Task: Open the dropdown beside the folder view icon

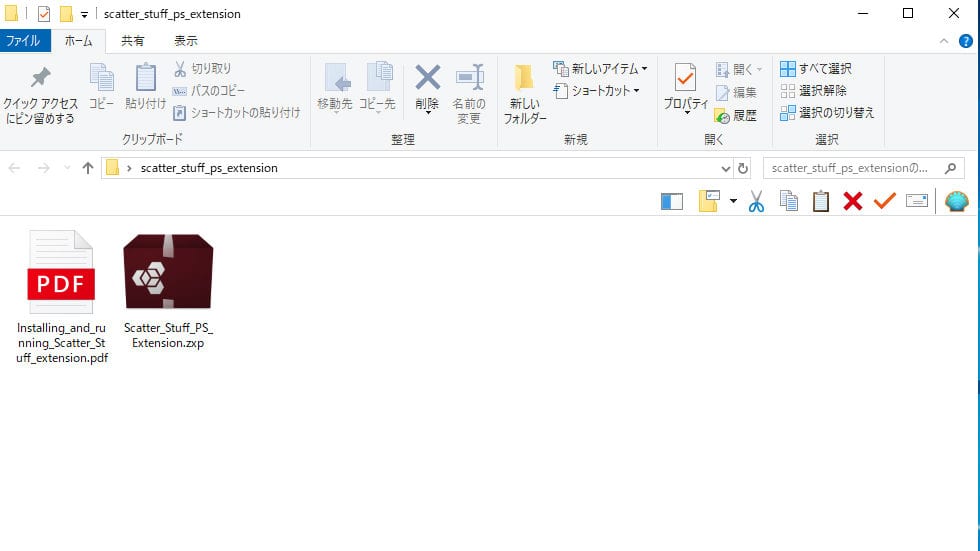Action: pos(733,201)
